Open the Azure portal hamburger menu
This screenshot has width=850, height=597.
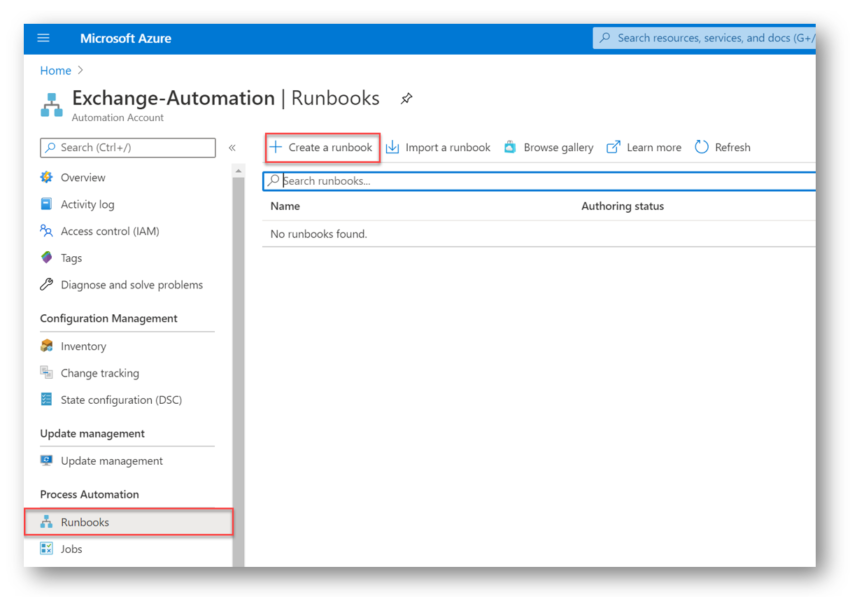[43, 38]
